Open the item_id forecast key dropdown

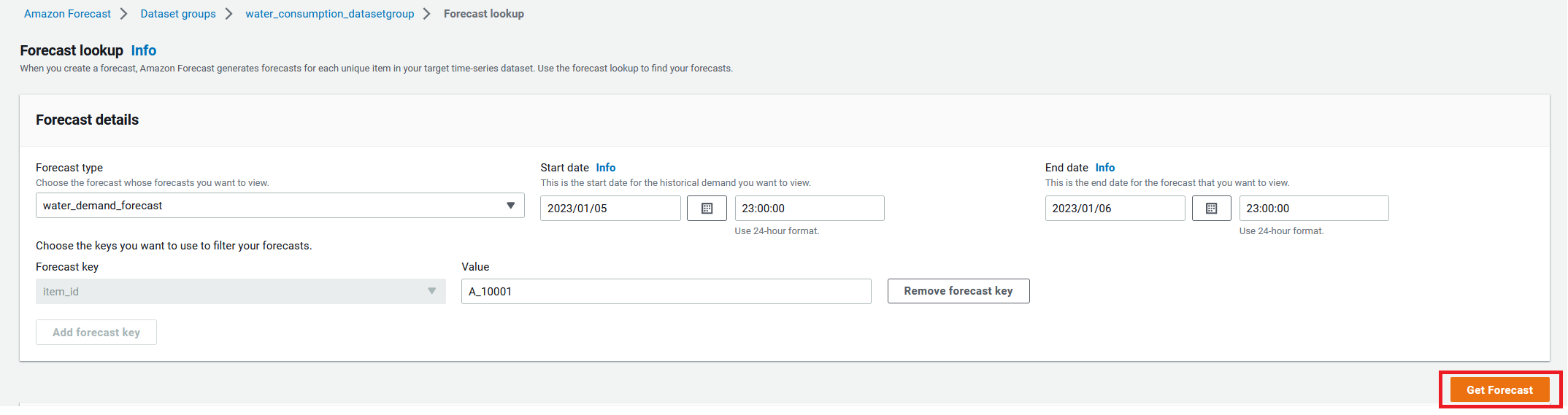coord(241,292)
